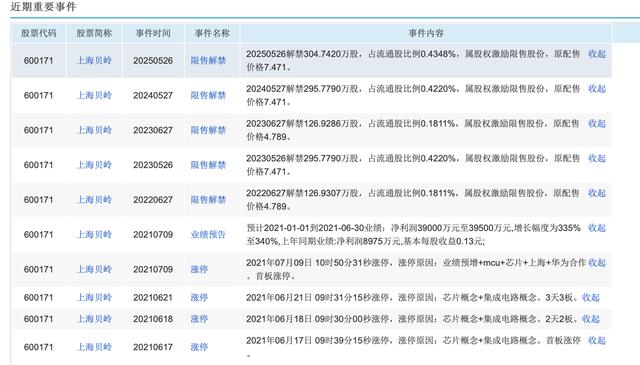Select date cell 20230526

153,165
